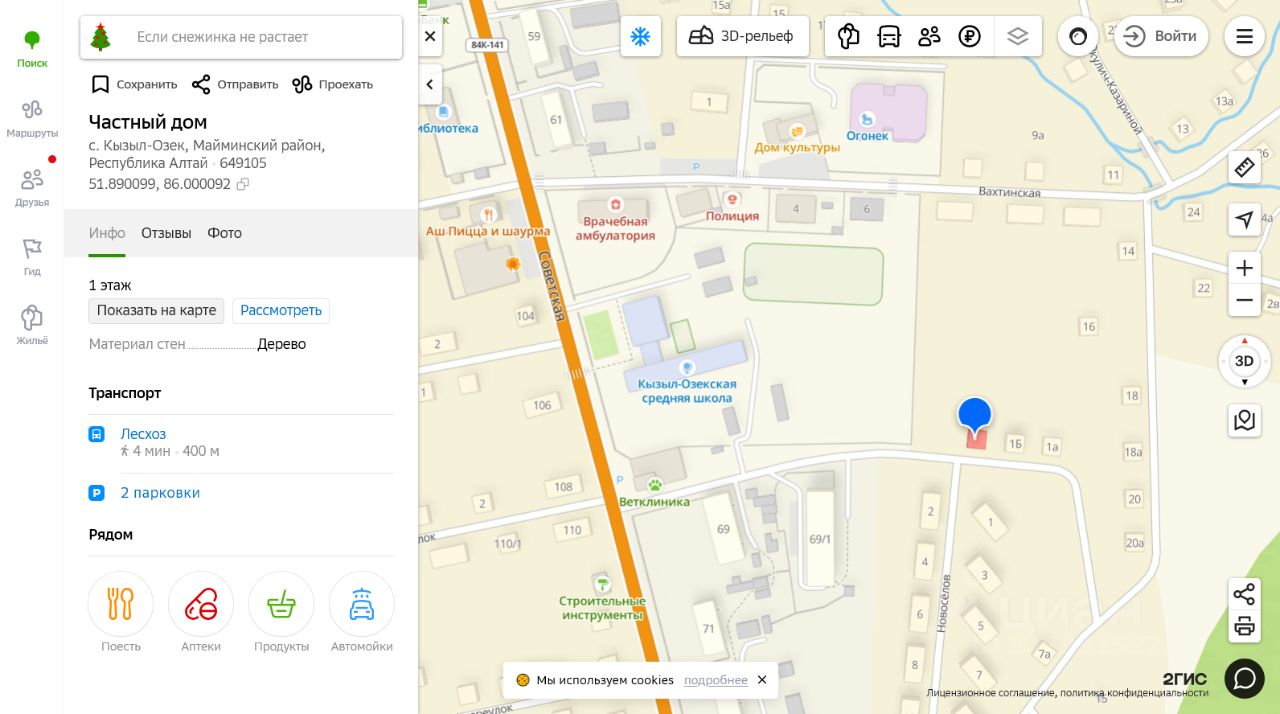Viewport: 1280px width, 714px height.
Task: Open the Лицензионное соглашение footer link
Action: (990, 693)
